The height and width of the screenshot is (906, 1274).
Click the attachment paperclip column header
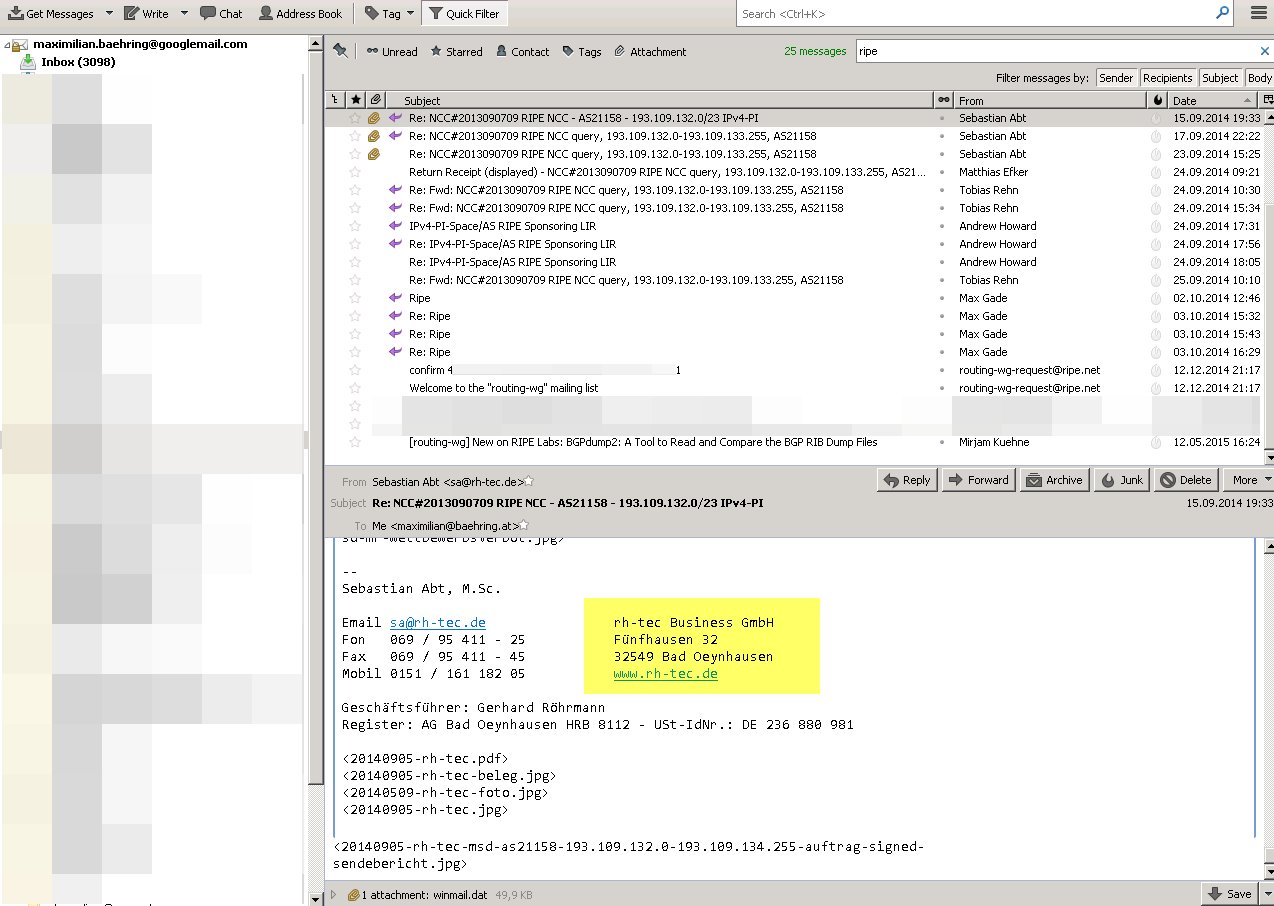point(374,100)
